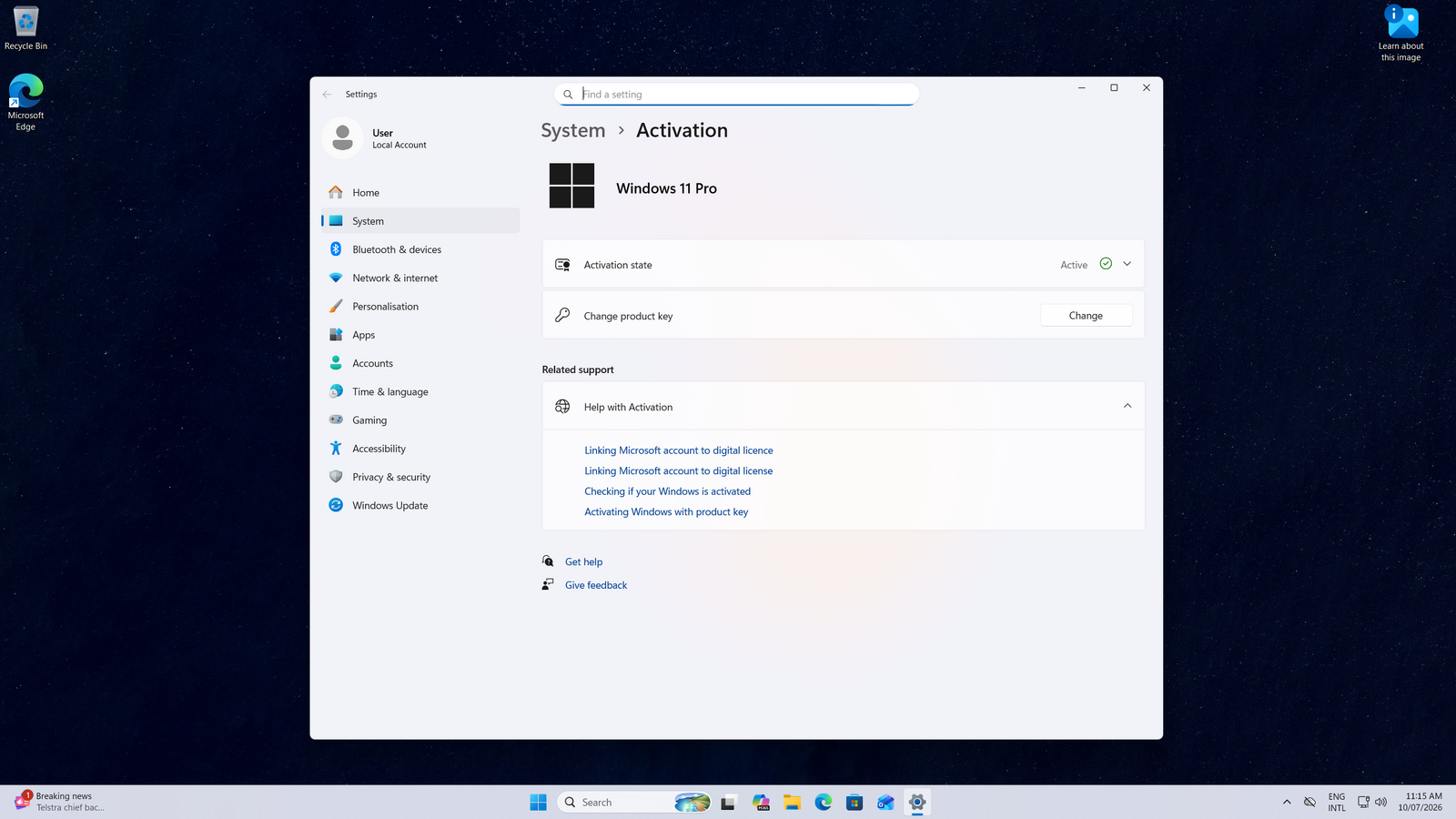Viewport: 1456px width, 819px height.
Task: Open Task View from the taskbar
Action: tap(728, 802)
